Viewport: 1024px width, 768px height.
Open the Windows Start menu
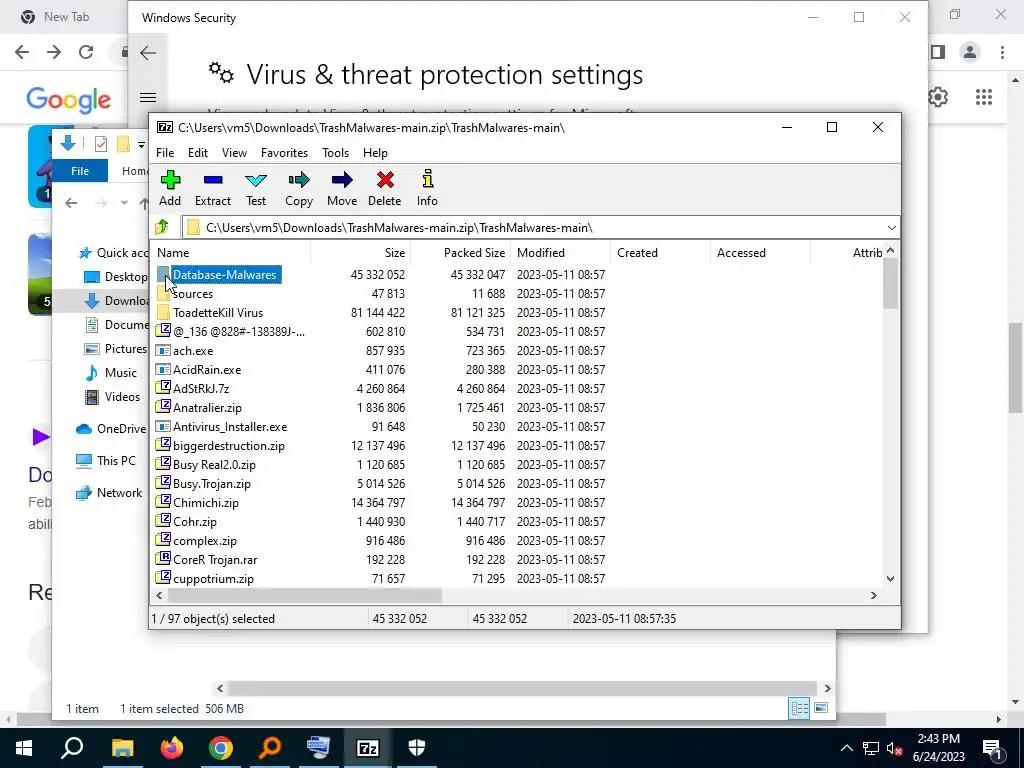click(x=24, y=748)
